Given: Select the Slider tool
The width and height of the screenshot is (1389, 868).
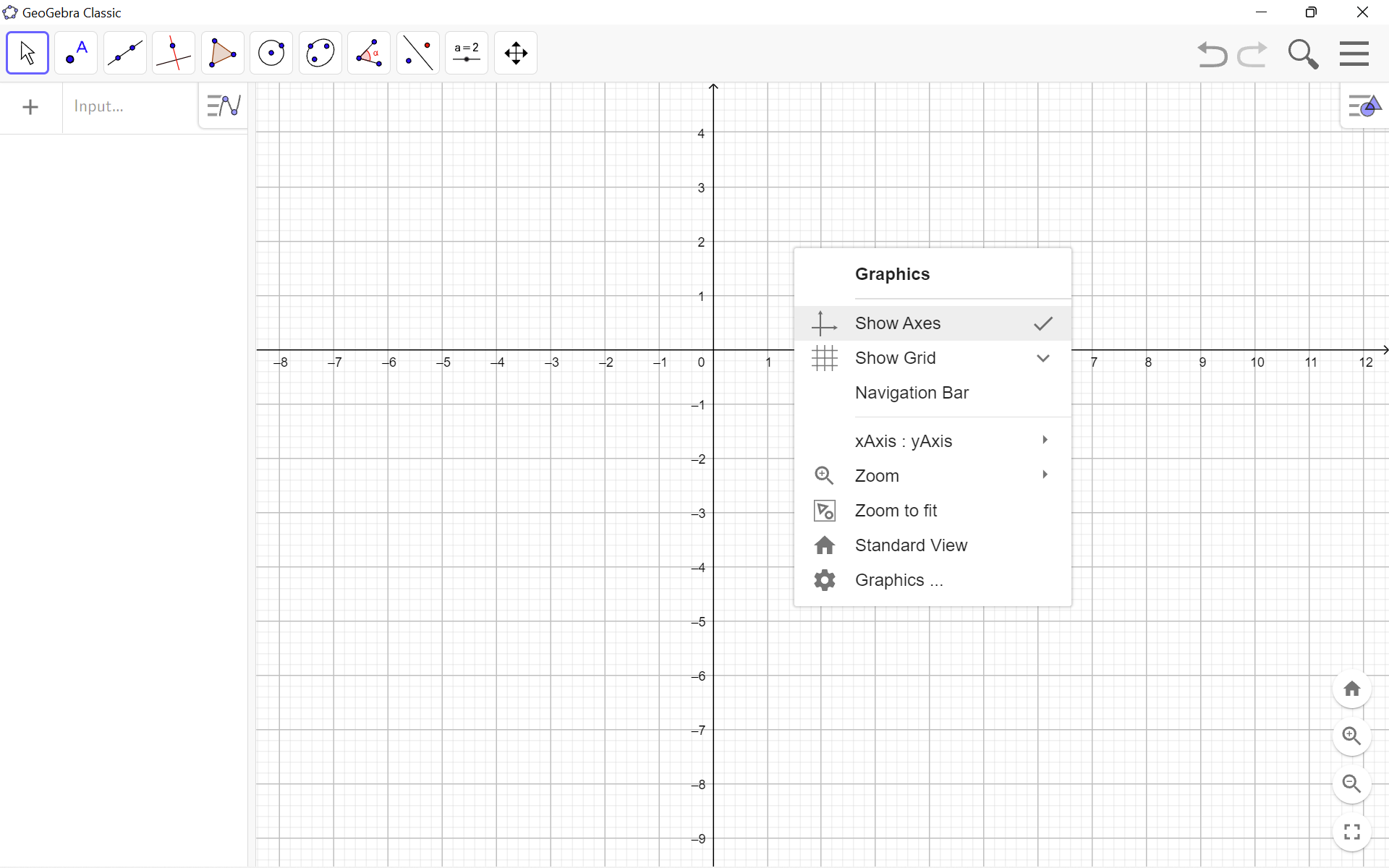Looking at the screenshot, I should pyautogui.click(x=467, y=53).
